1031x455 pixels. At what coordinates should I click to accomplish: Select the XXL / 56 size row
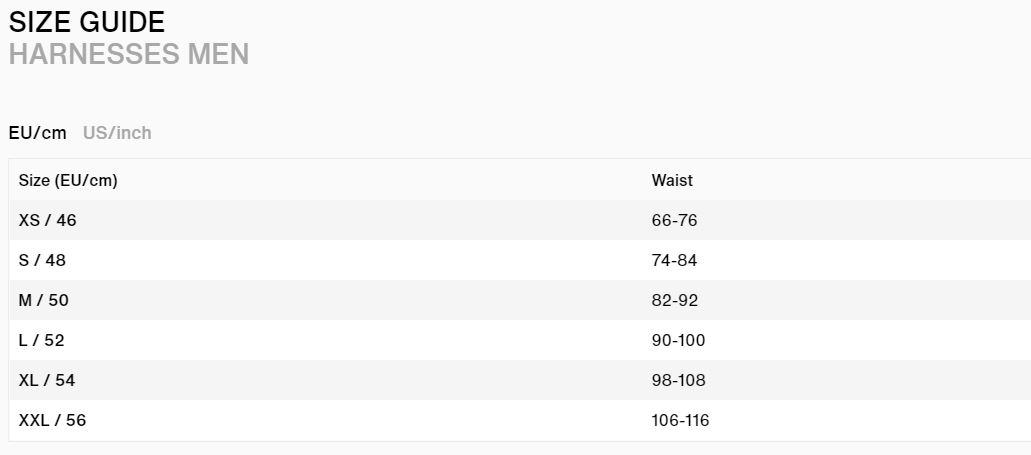coord(519,421)
